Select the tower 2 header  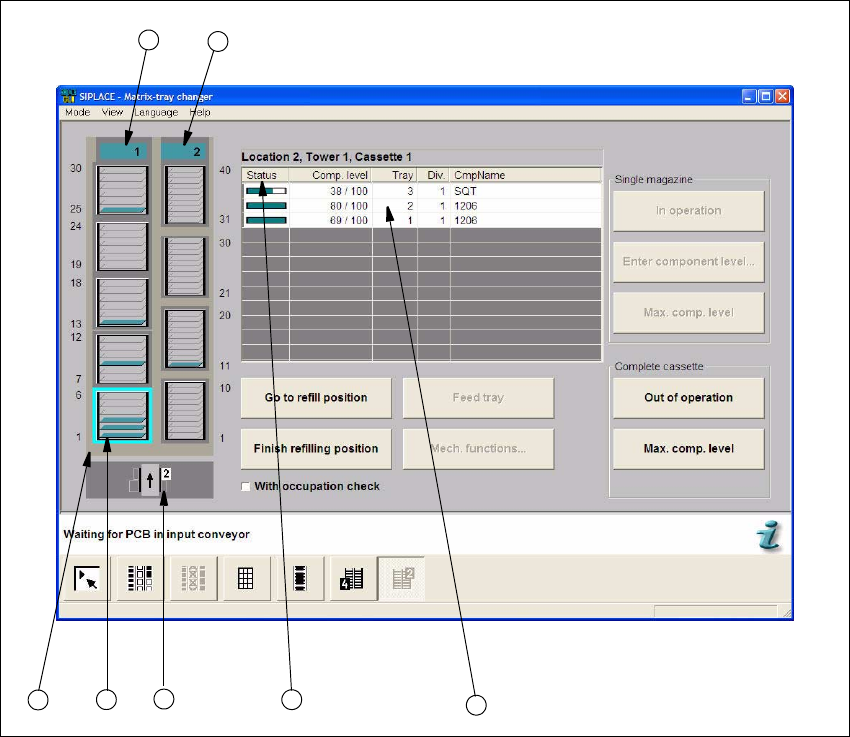point(182,152)
